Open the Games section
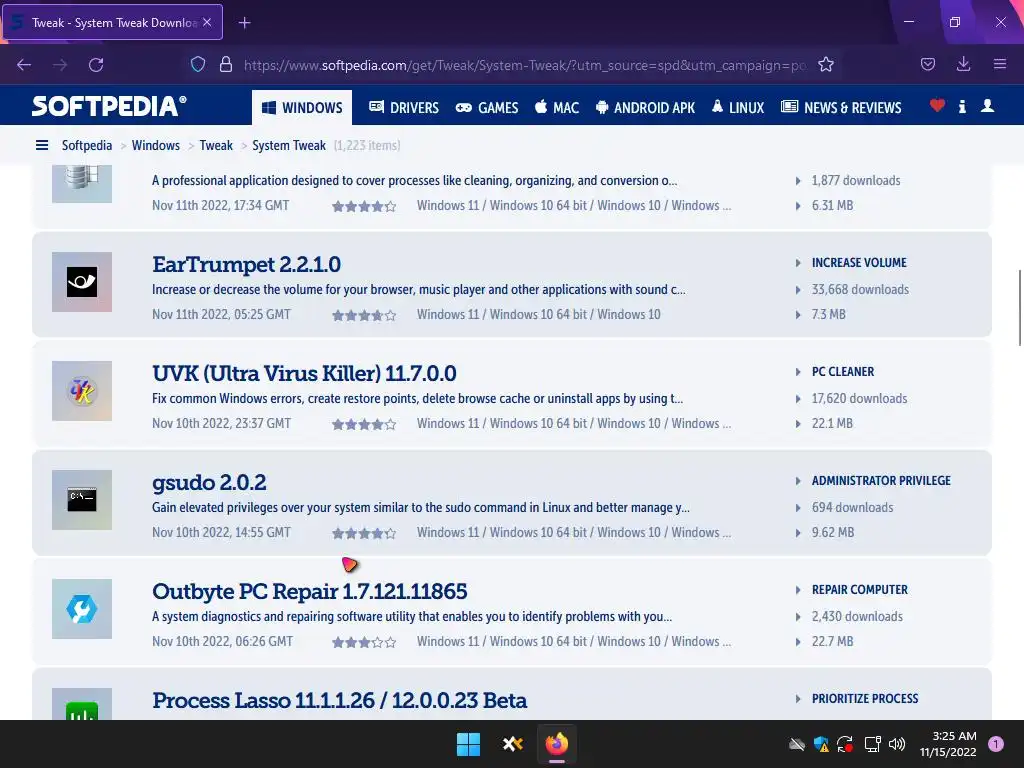 click(487, 108)
